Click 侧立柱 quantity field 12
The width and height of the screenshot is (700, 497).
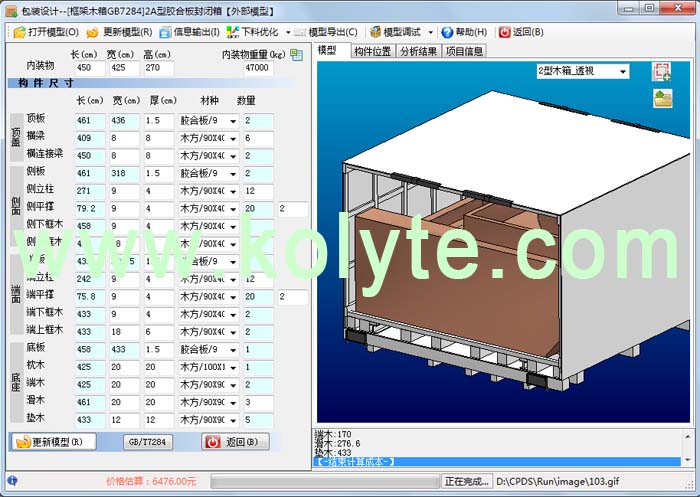tap(258, 191)
